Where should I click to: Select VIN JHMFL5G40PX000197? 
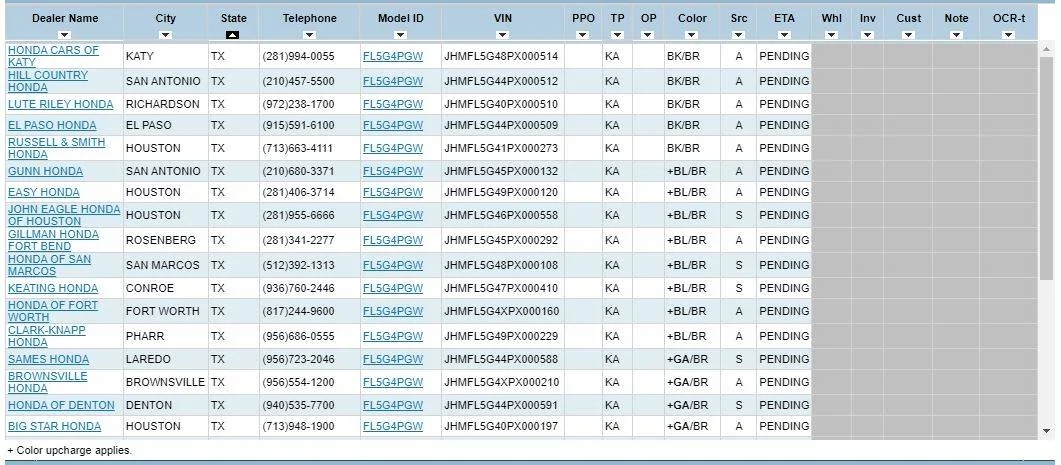click(x=501, y=426)
